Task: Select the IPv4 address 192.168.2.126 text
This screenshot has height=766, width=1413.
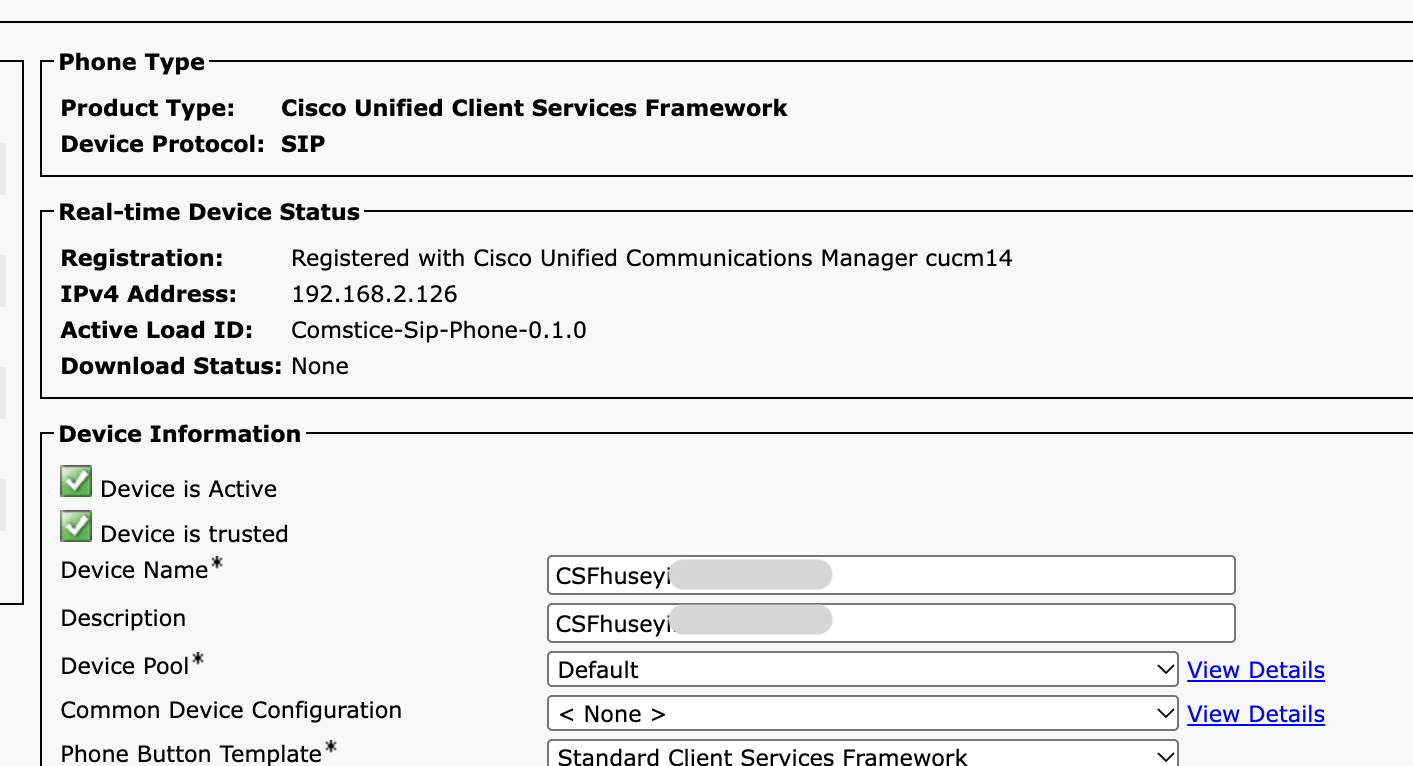Action: pyautogui.click(x=374, y=294)
